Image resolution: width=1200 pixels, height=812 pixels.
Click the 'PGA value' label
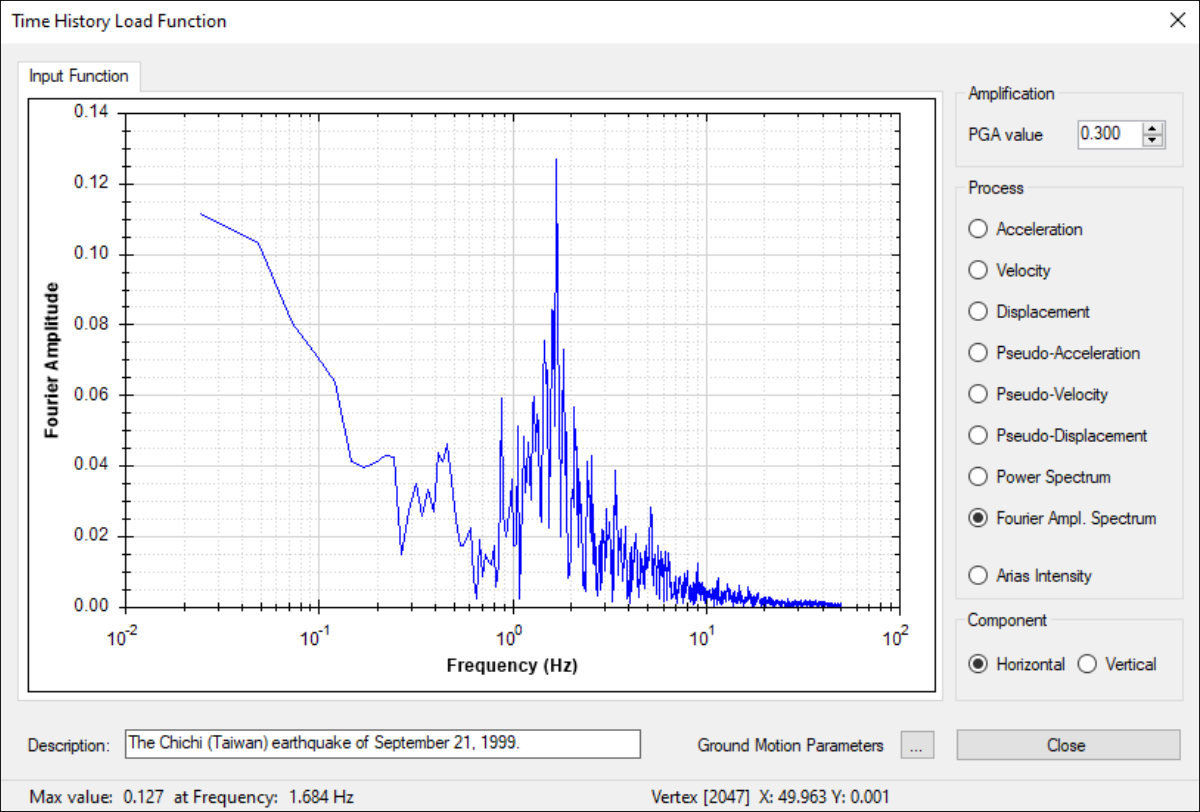[1005, 135]
